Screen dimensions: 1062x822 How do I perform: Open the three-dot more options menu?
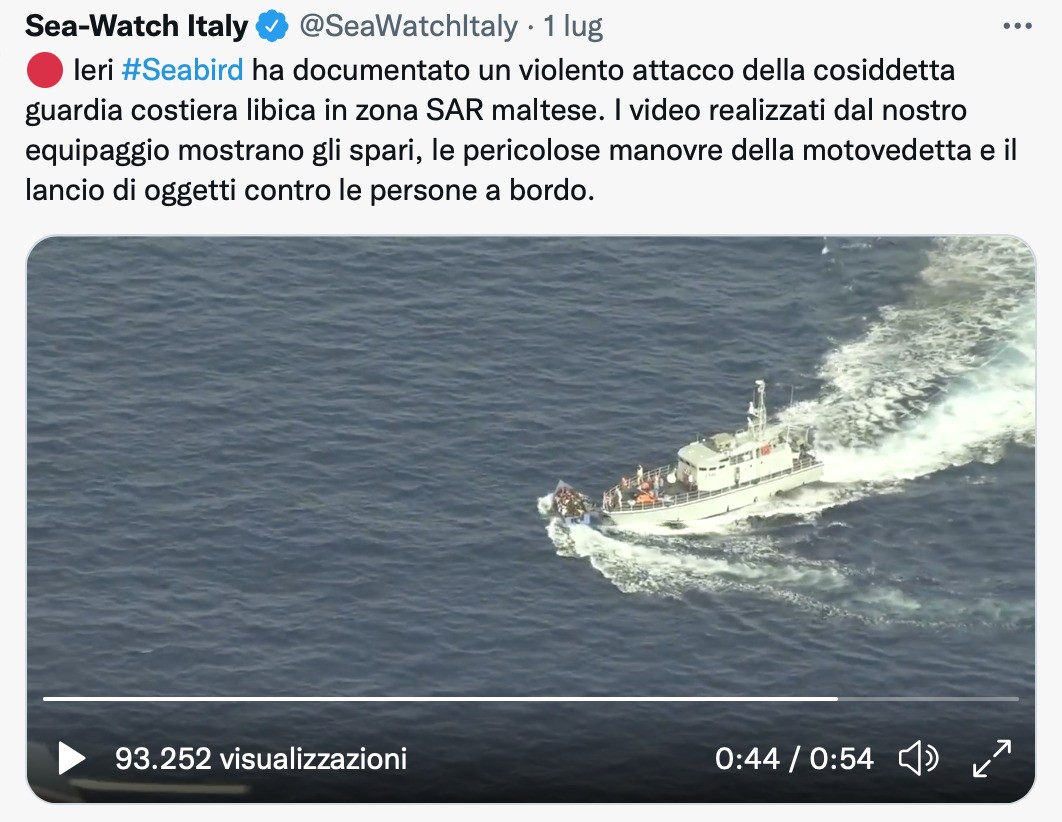tap(1017, 26)
